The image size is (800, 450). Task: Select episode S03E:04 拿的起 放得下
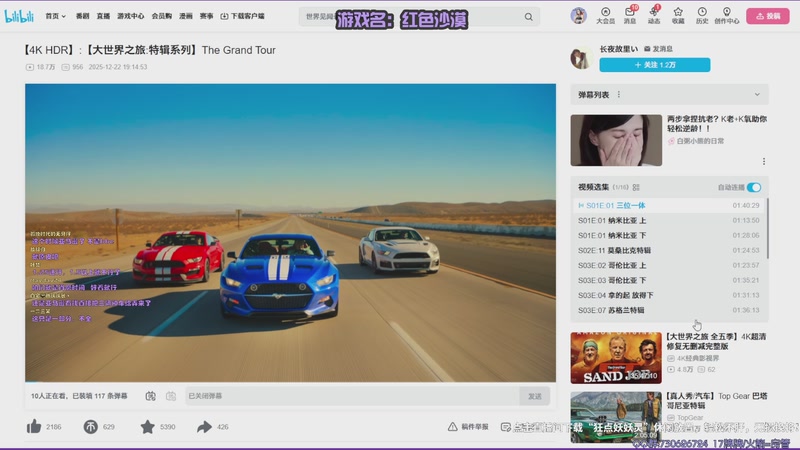pyautogui.click(x=668, y=295)
